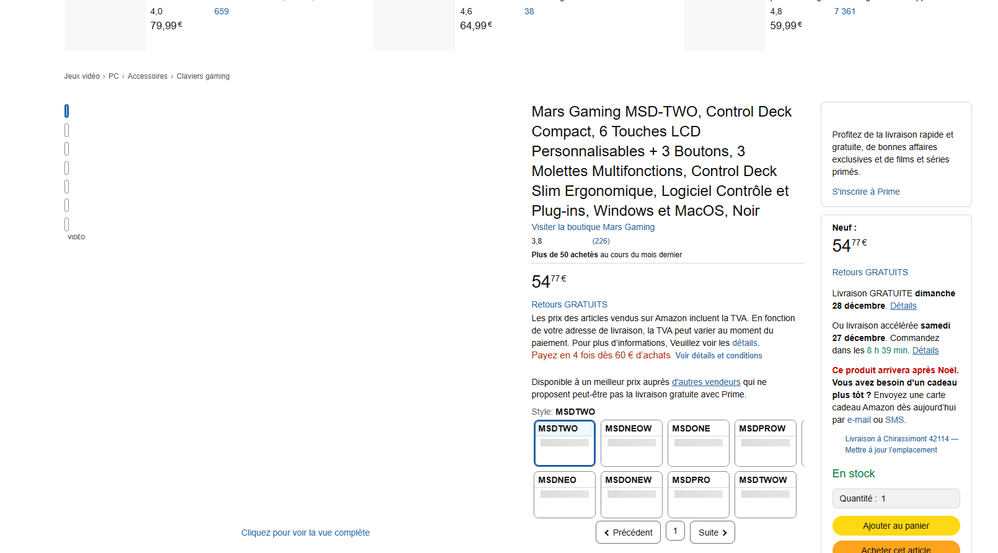
Task: Select the MSDTWOW style option
Action: [x=765, y=494]
